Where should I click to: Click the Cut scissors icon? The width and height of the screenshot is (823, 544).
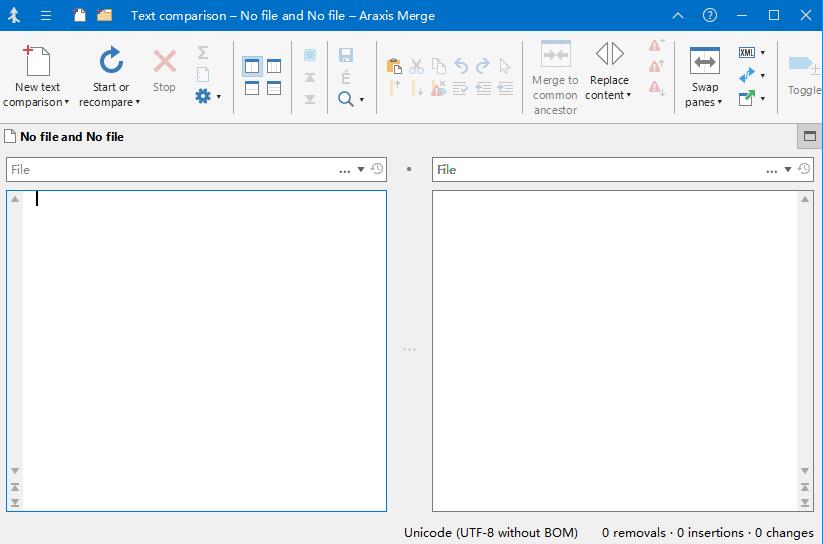pyautogui.click(x=416, y=66)
